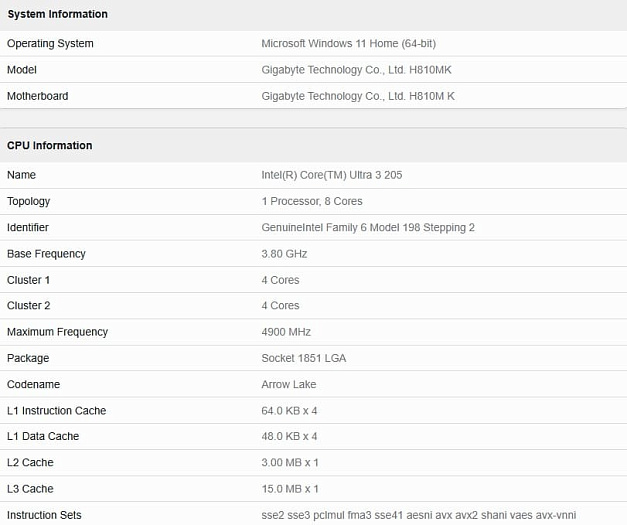
Task: Select the '48.0 KB x 4' value
Action: 290,437
